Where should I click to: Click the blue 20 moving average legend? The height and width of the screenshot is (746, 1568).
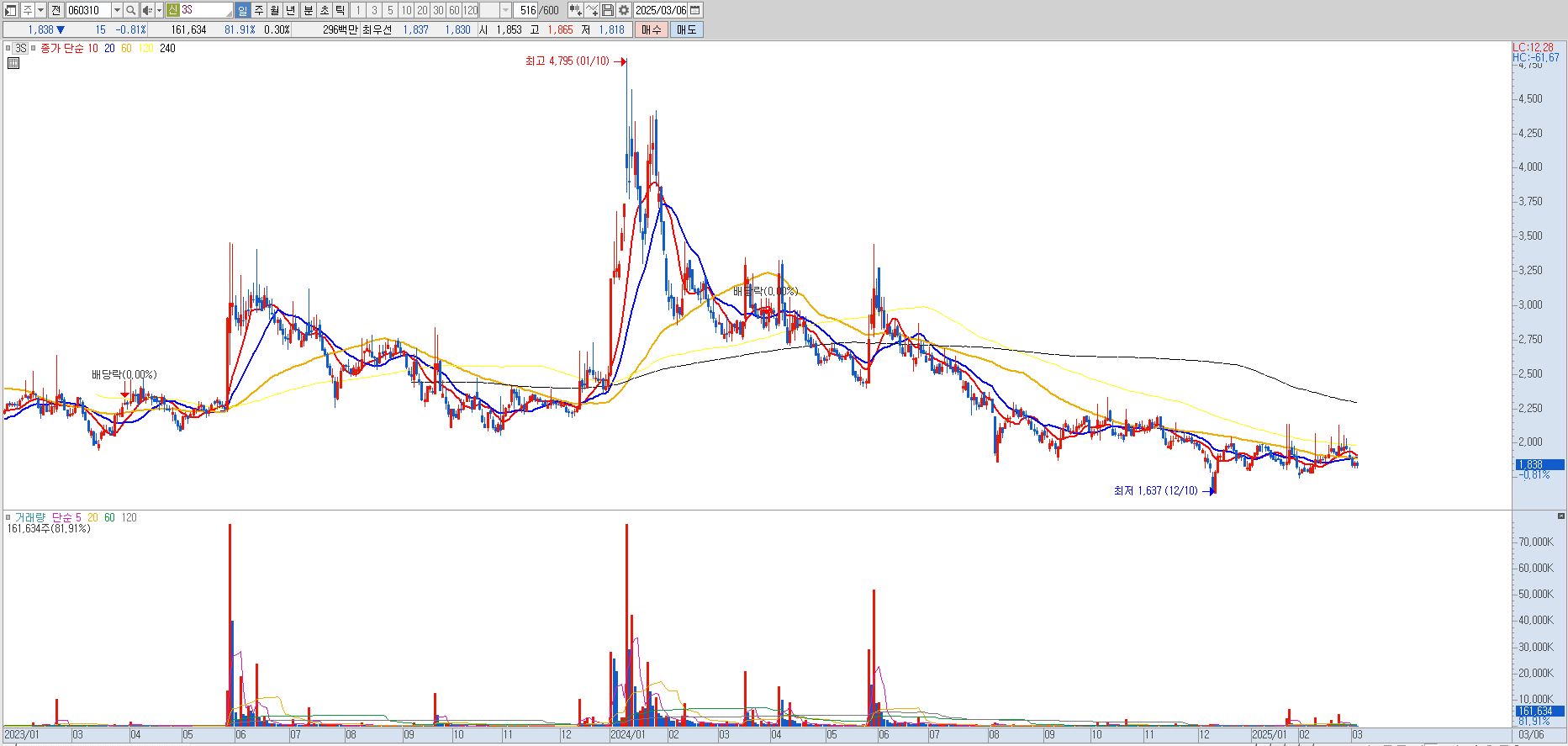click(x=110, y=49)
